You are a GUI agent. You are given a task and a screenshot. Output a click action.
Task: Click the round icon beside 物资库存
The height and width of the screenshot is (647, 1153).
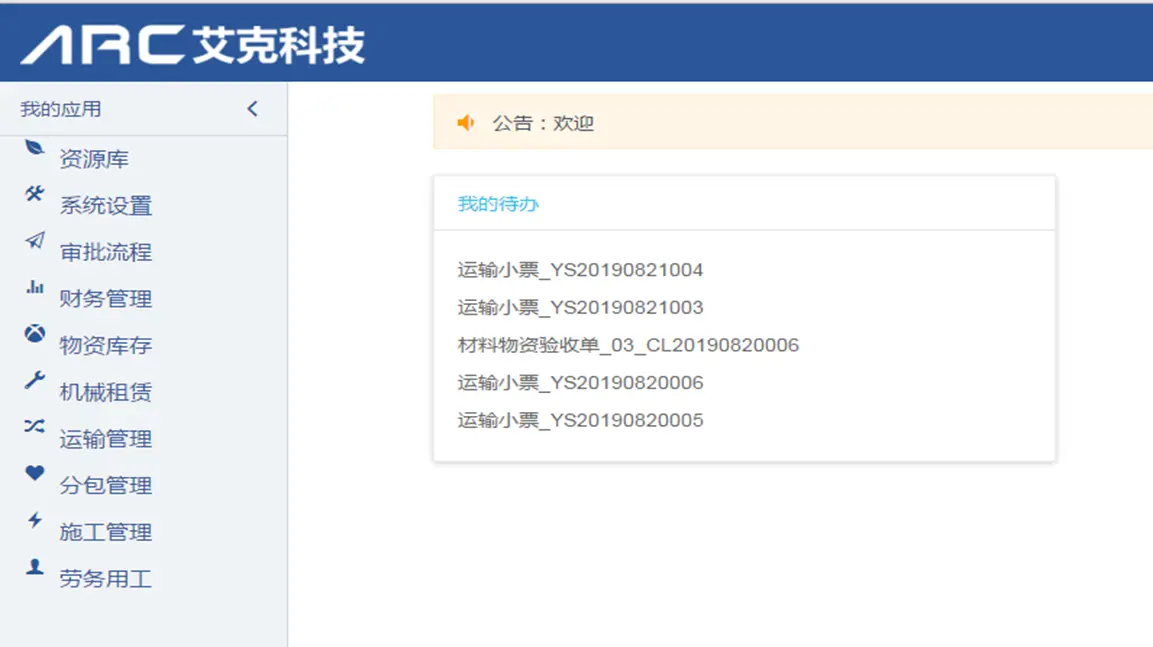click(35, 334)
